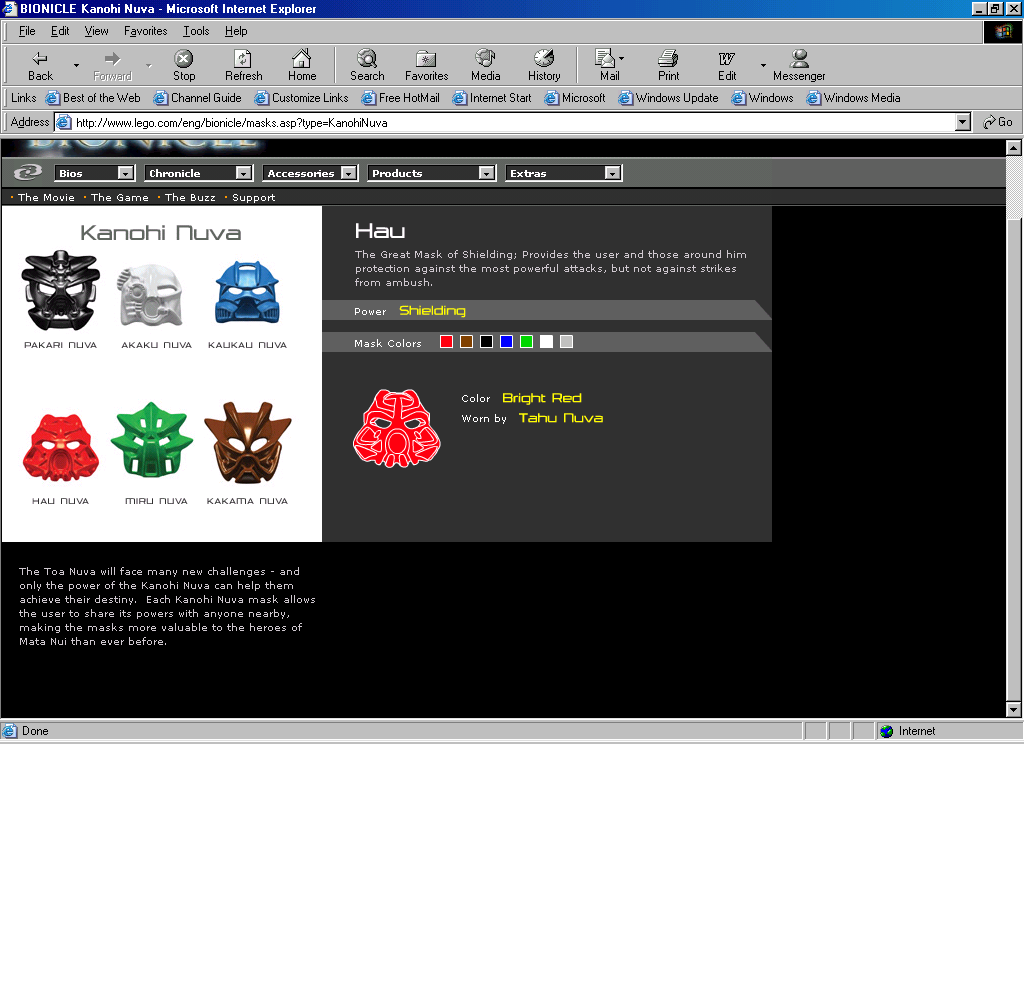Open The Buzz link
Viewport: 1024px width, 1000px height.
(190, 197)
